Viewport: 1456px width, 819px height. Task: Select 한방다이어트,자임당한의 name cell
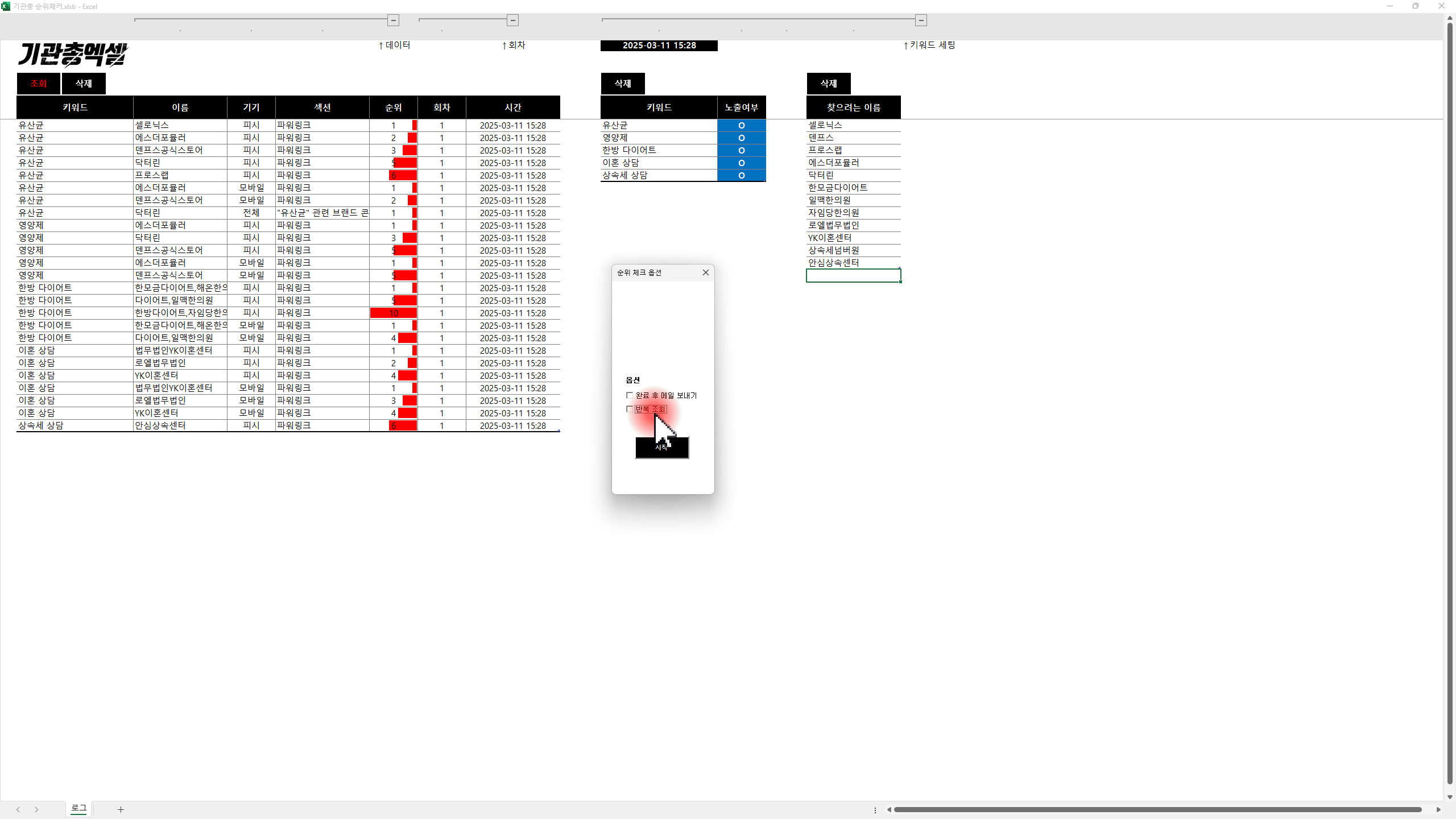180,313
